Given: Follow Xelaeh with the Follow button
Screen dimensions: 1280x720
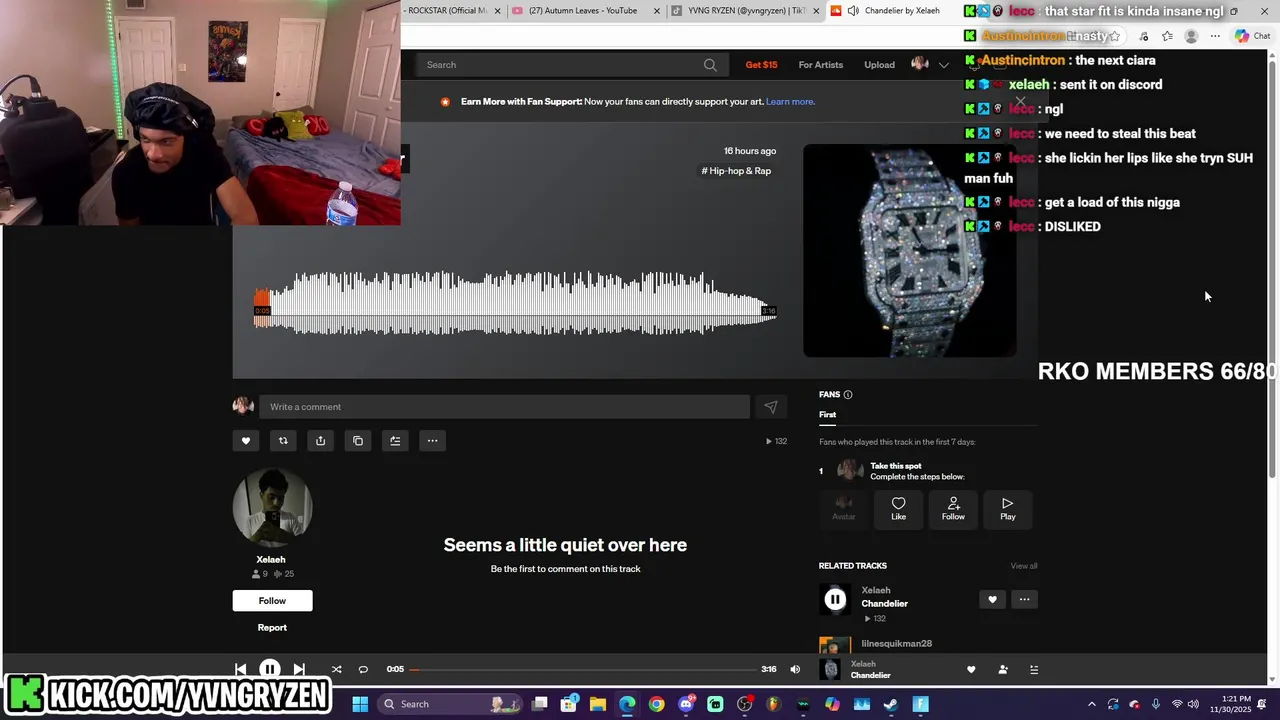Looking at the screenshot, I should tap(272, 600).
